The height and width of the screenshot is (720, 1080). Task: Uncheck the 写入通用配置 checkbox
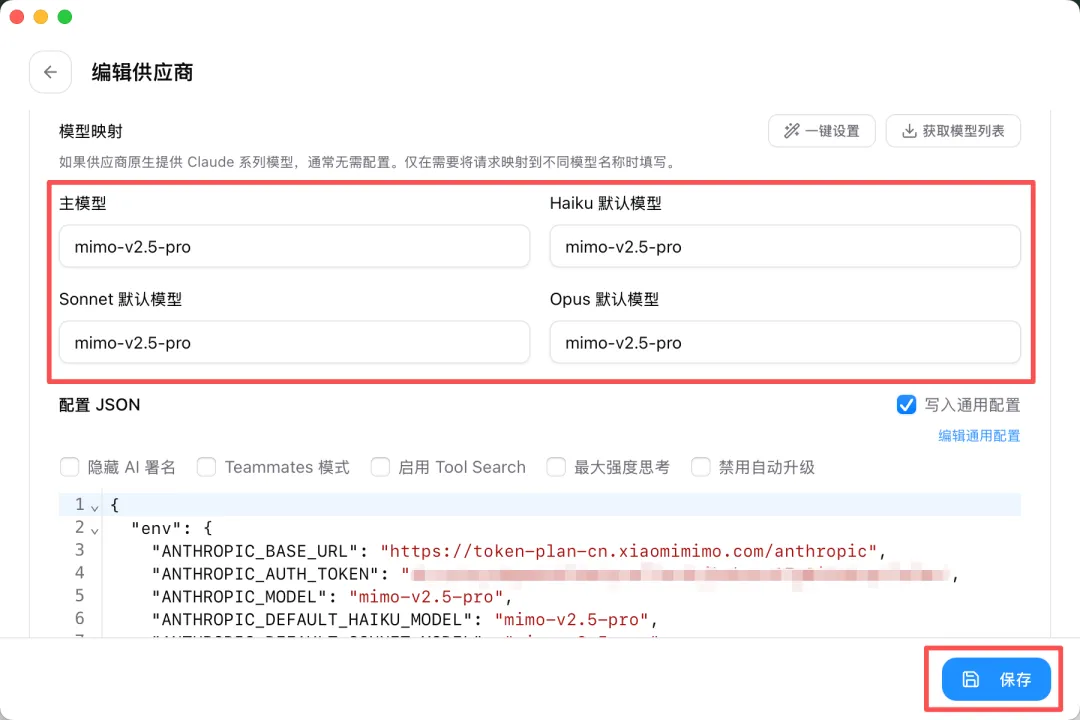(906, 405)
